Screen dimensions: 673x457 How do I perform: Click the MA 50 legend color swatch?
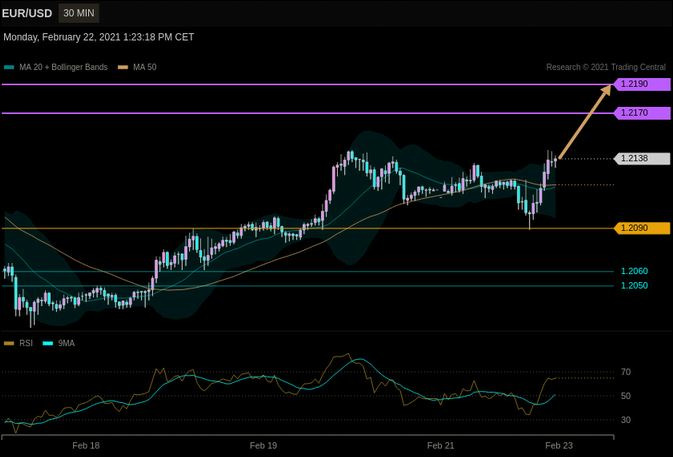[x=123, y=67]
